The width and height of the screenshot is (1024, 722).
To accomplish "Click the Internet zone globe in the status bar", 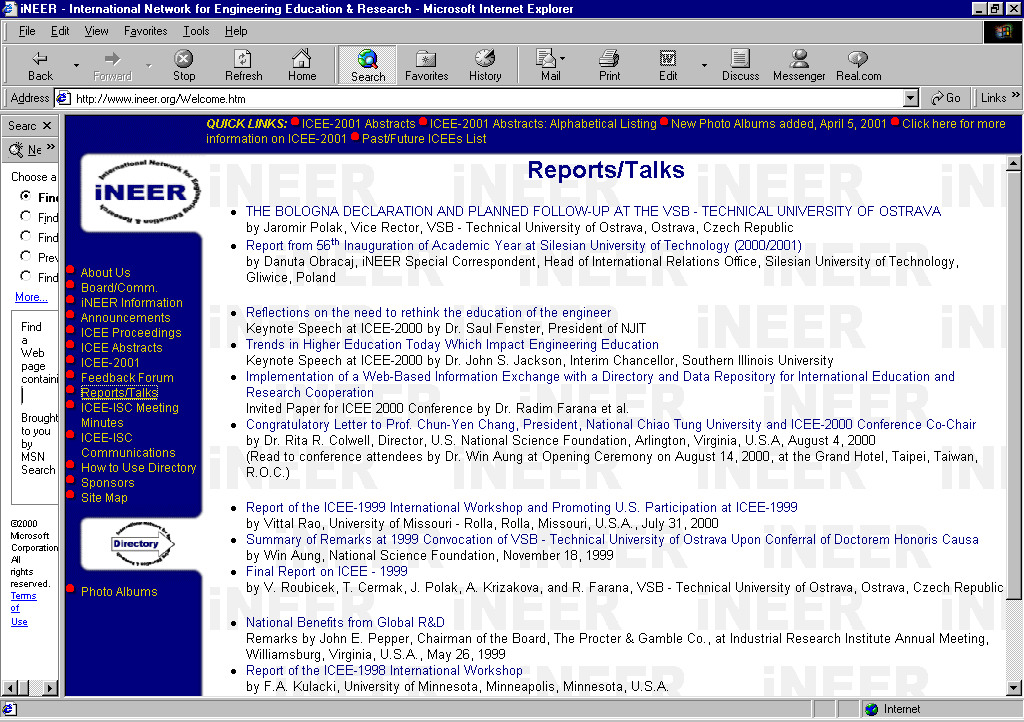I will tap(871, 710).
